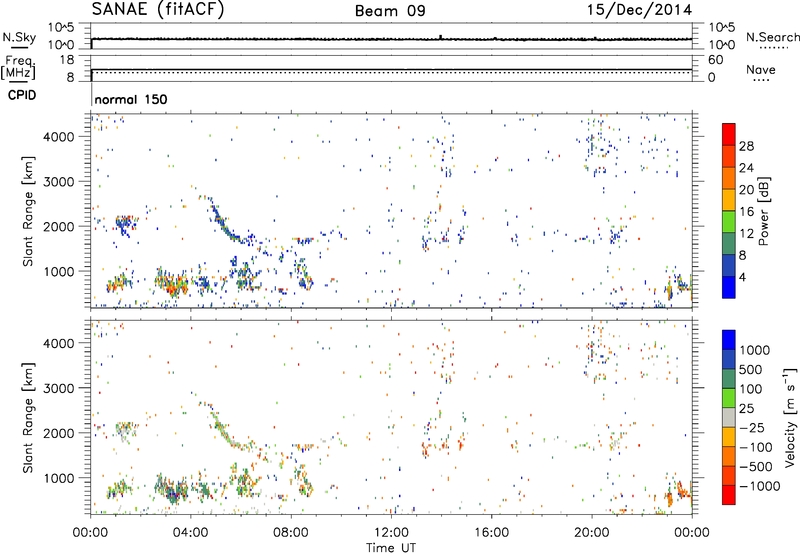Click the yellow 16-20 dB Power colorbar segment
This screenshot has width=800, height=554.
pos(729,200)
